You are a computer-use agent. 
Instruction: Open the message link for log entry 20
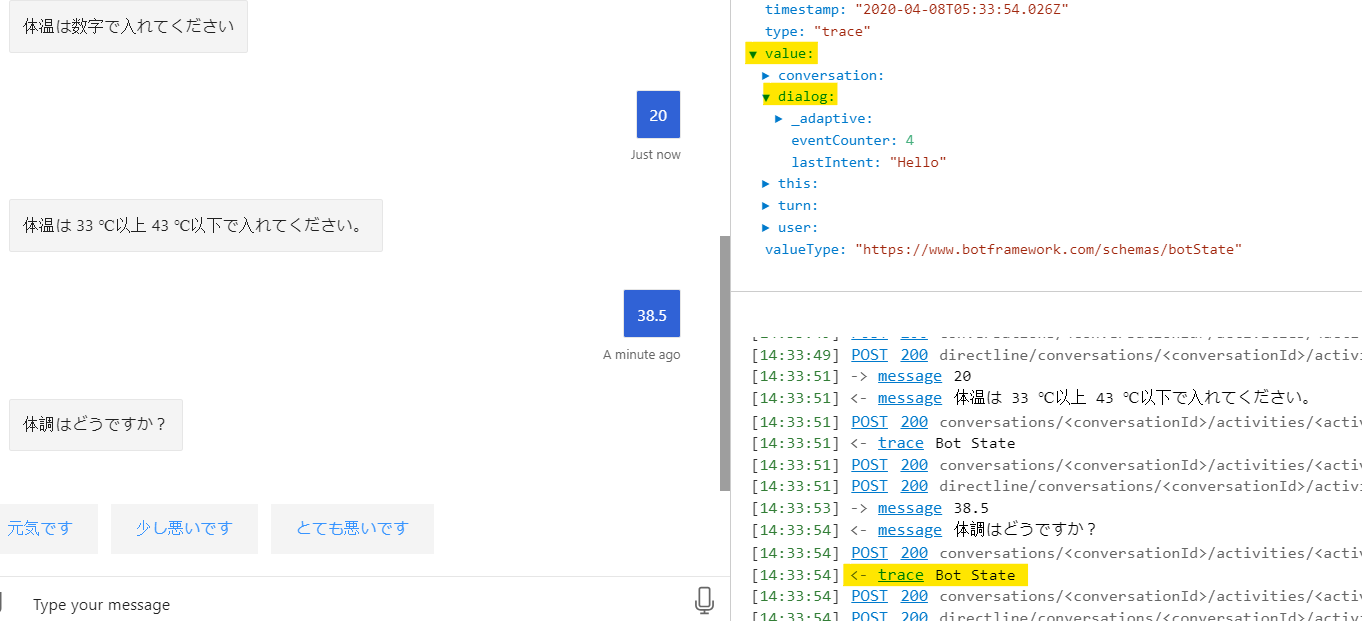coord(910,377)
